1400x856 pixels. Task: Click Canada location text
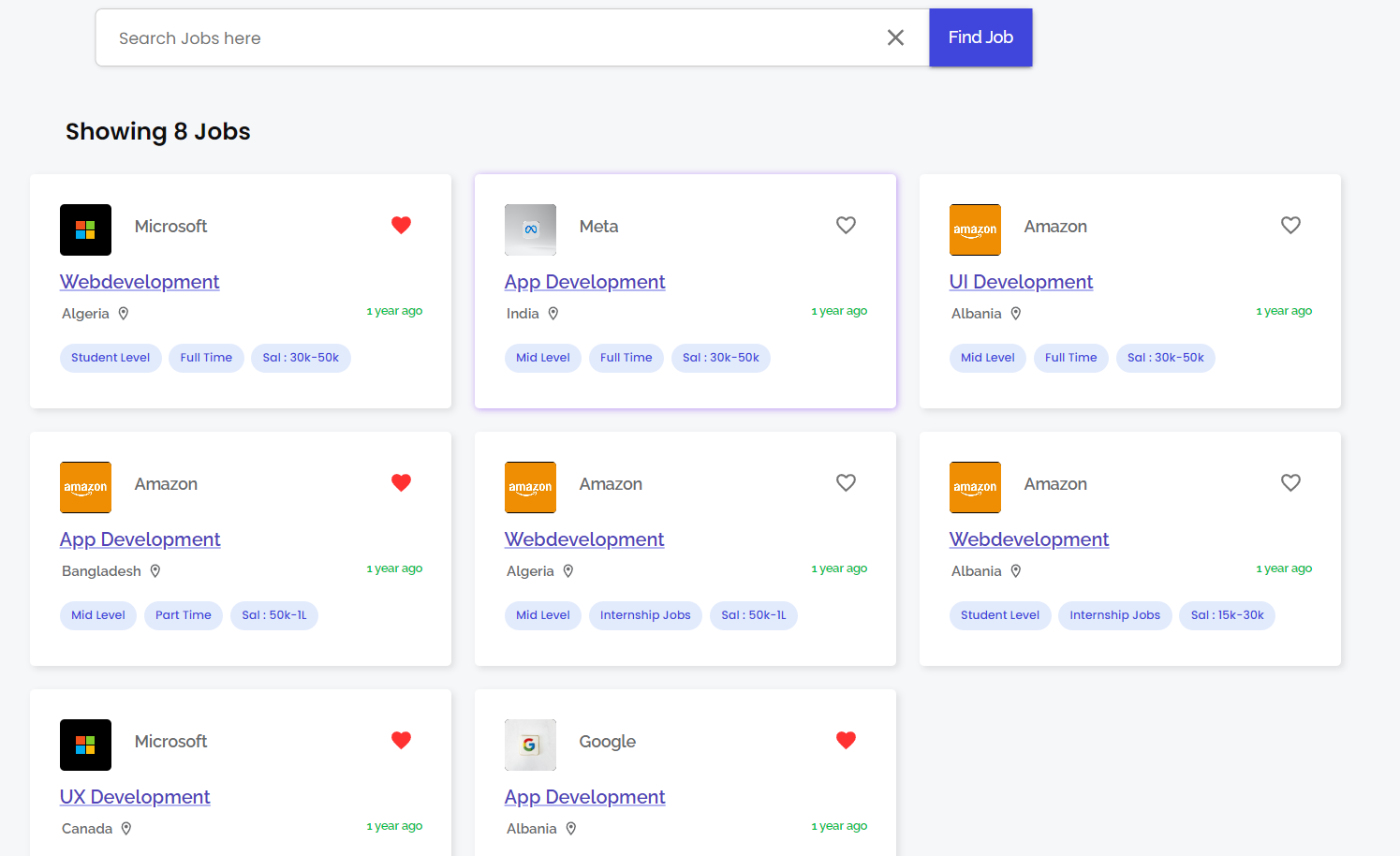87,829
